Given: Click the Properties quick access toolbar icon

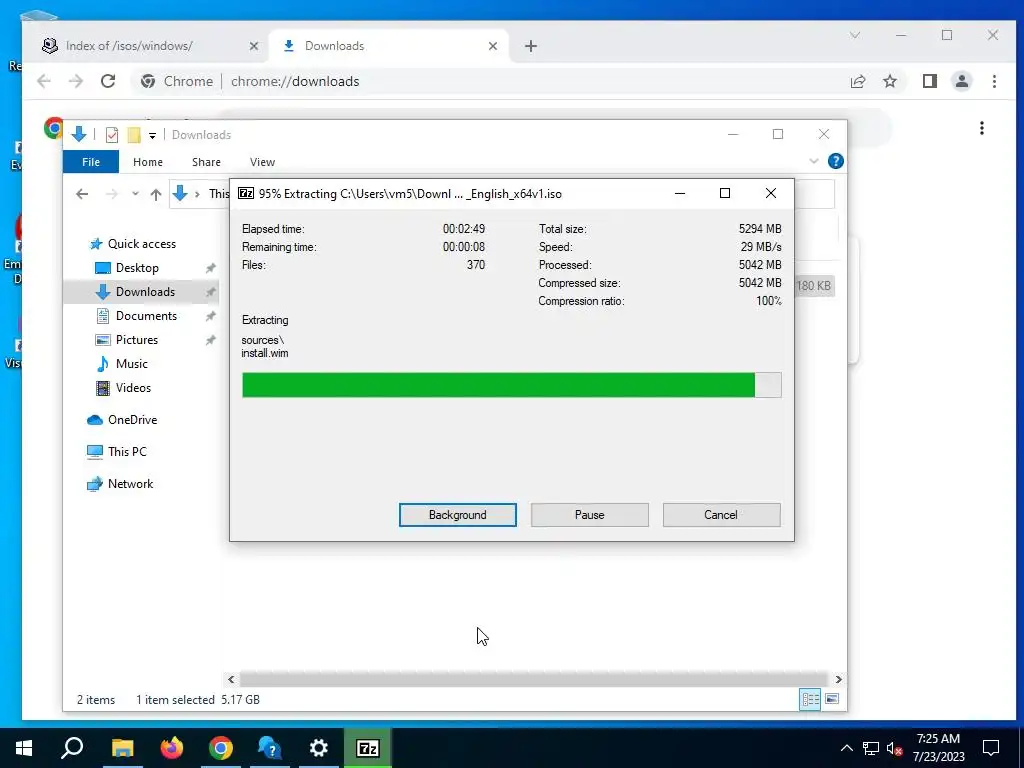Looking at the screenshot, I should 112,135.
